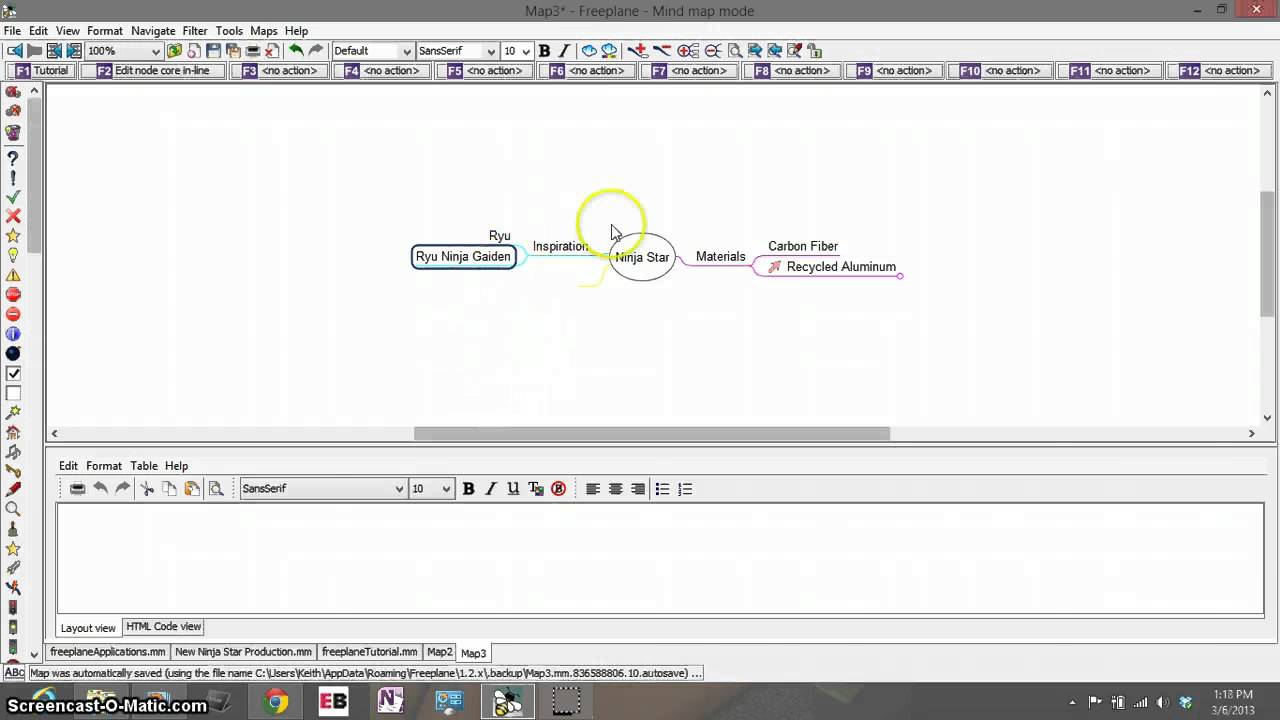Align note text right
This screenshot has height=720, width=1280.
[x=638, y=489]
